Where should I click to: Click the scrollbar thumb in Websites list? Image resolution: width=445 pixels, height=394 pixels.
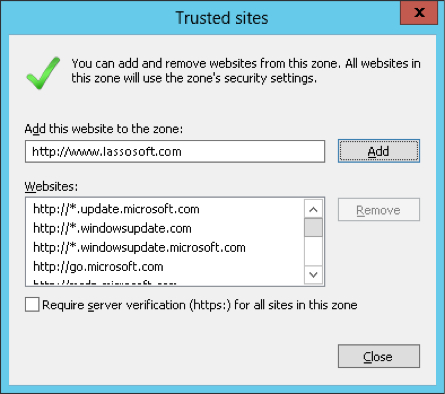point(313,227)
